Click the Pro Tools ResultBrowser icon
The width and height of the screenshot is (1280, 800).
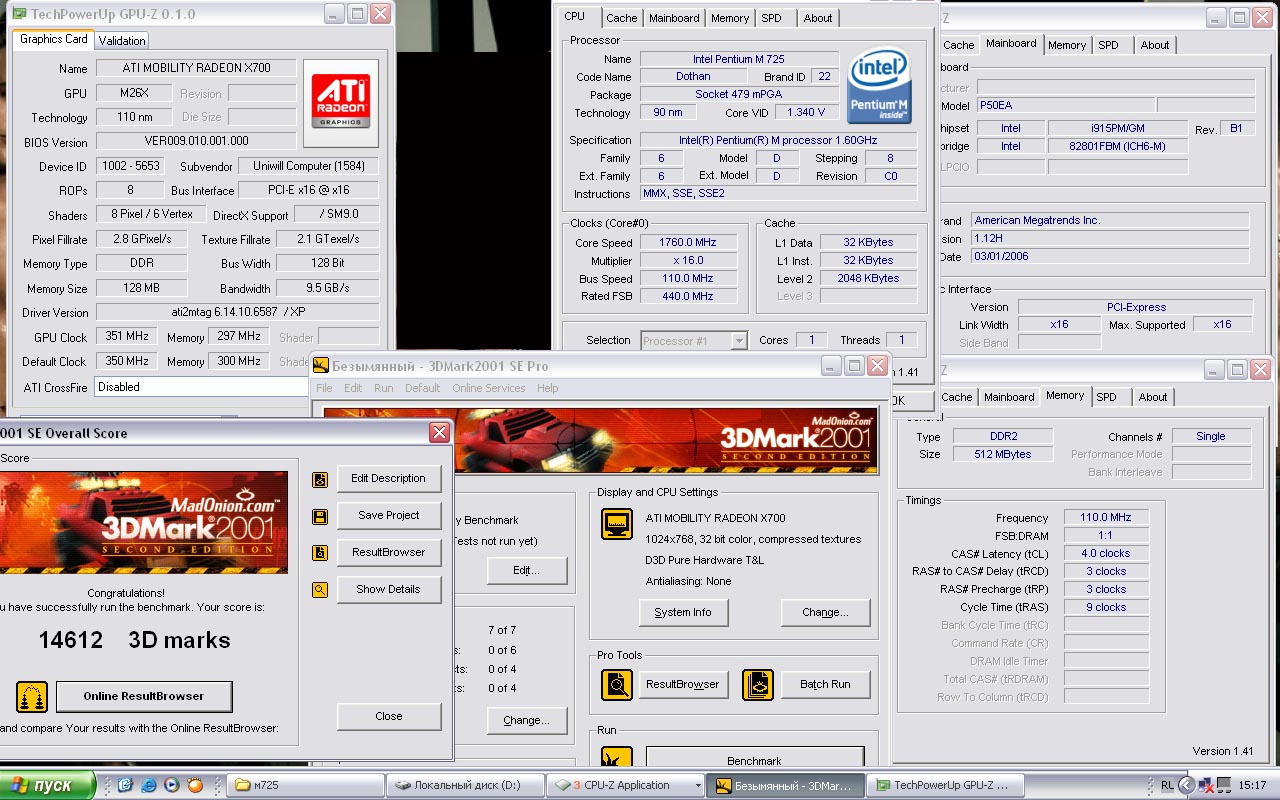tap(616, 685)
